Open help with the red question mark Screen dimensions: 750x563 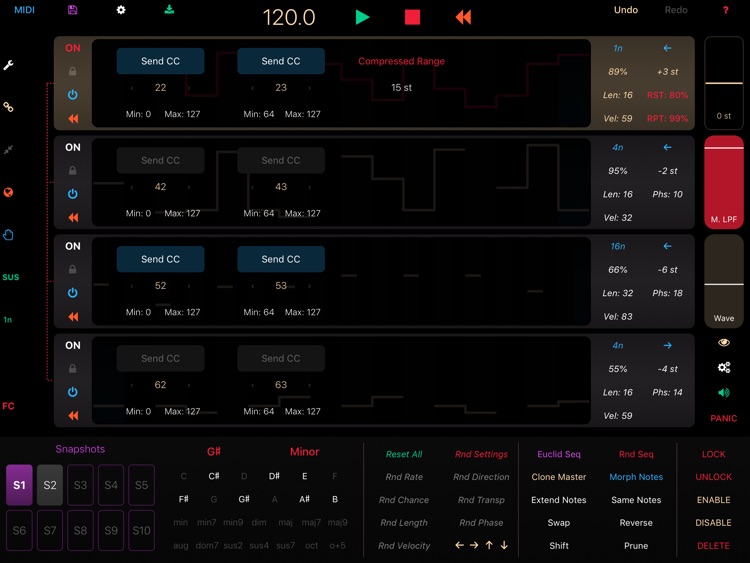pyautogui.click(x=726, y=10)
